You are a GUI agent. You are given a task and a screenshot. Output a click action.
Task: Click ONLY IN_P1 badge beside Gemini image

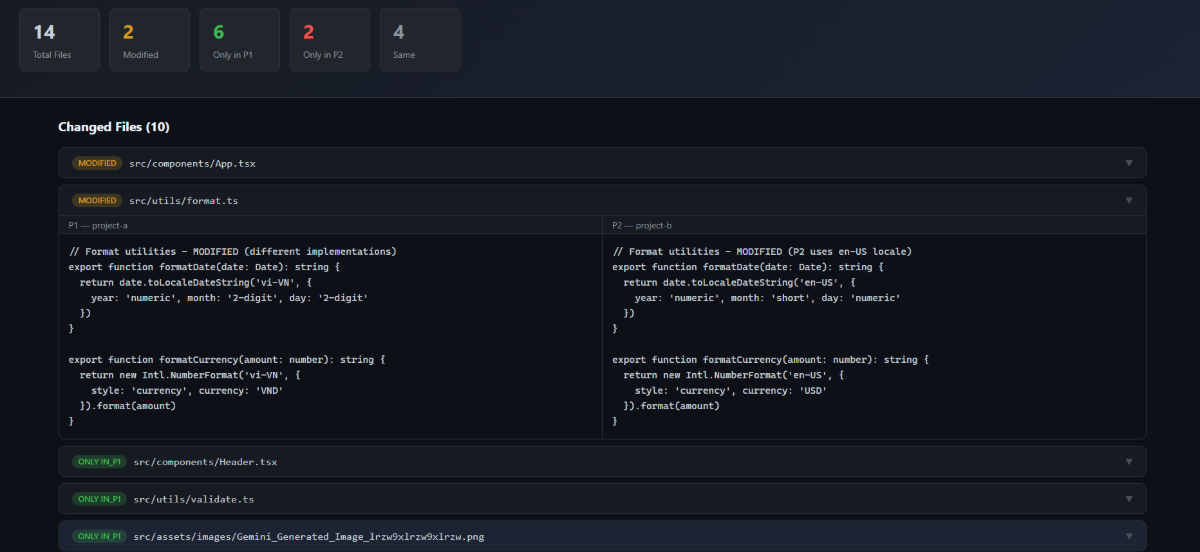pos(99,536)
